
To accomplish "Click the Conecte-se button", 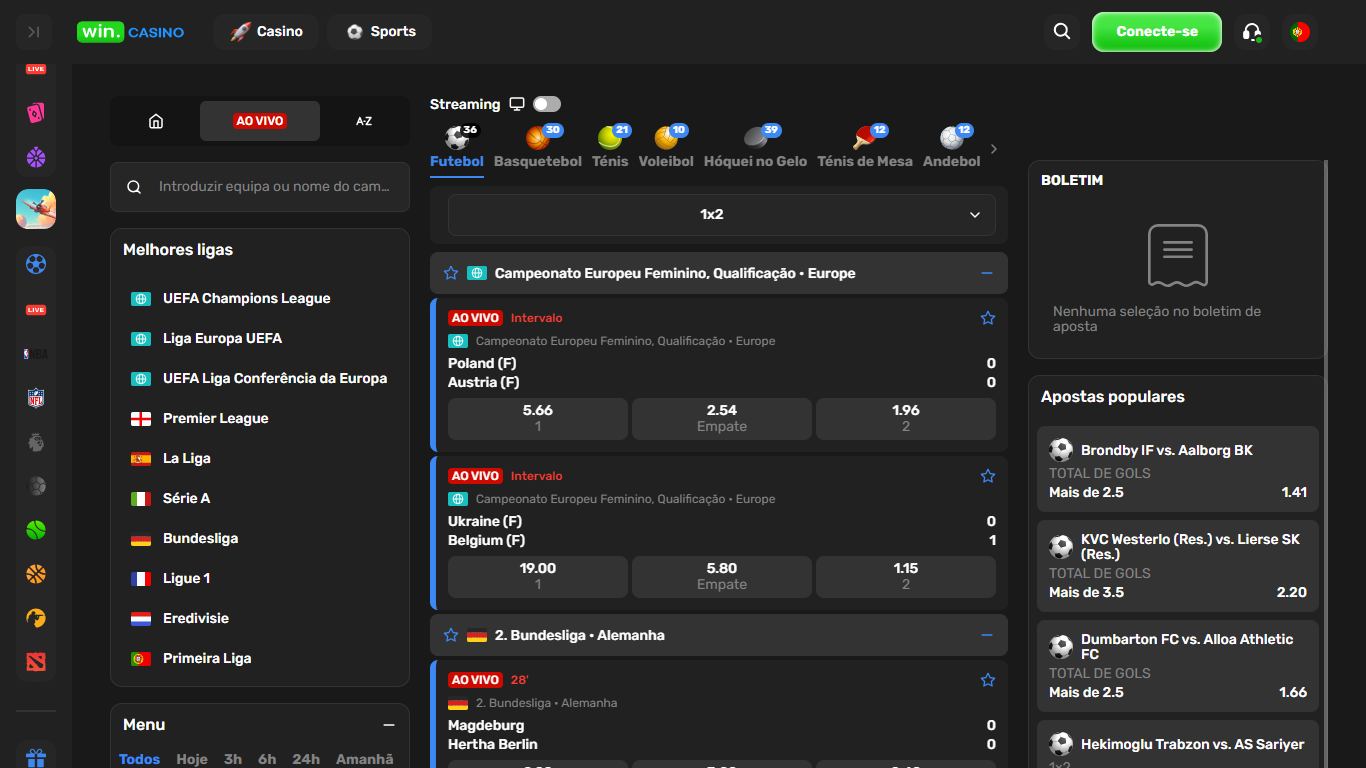I will pyautogui.click(x=1156, y=32).
